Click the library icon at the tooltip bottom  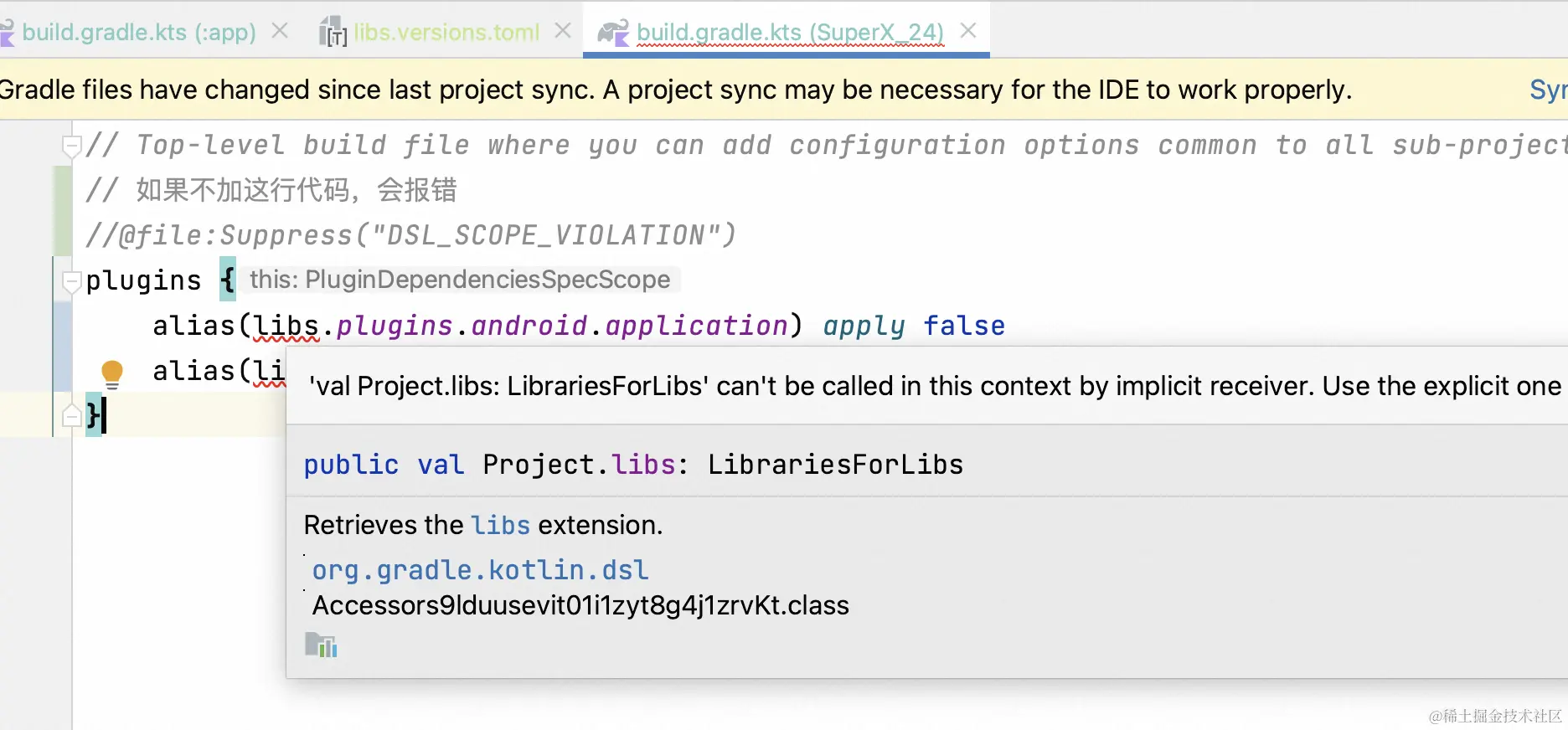click(321, 645)
